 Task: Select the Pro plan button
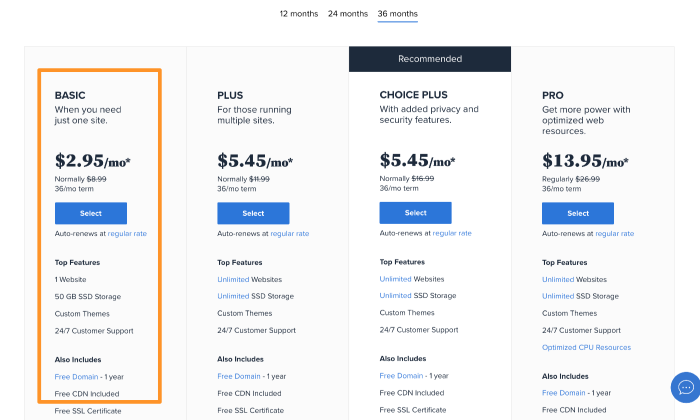(x=578, y=213)
